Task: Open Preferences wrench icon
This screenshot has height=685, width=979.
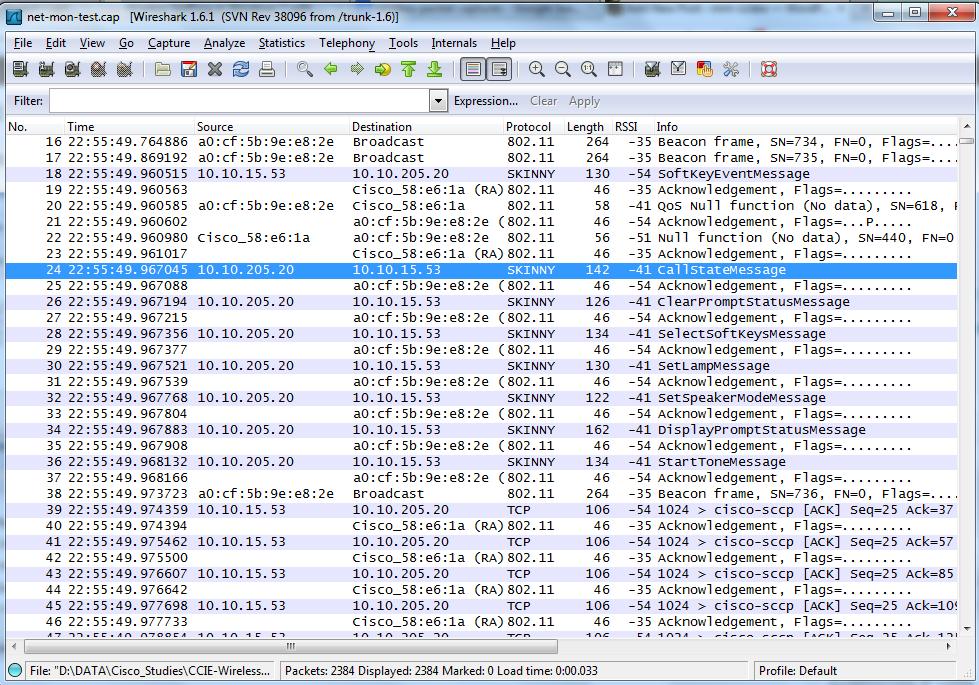Action: point(731,69)
